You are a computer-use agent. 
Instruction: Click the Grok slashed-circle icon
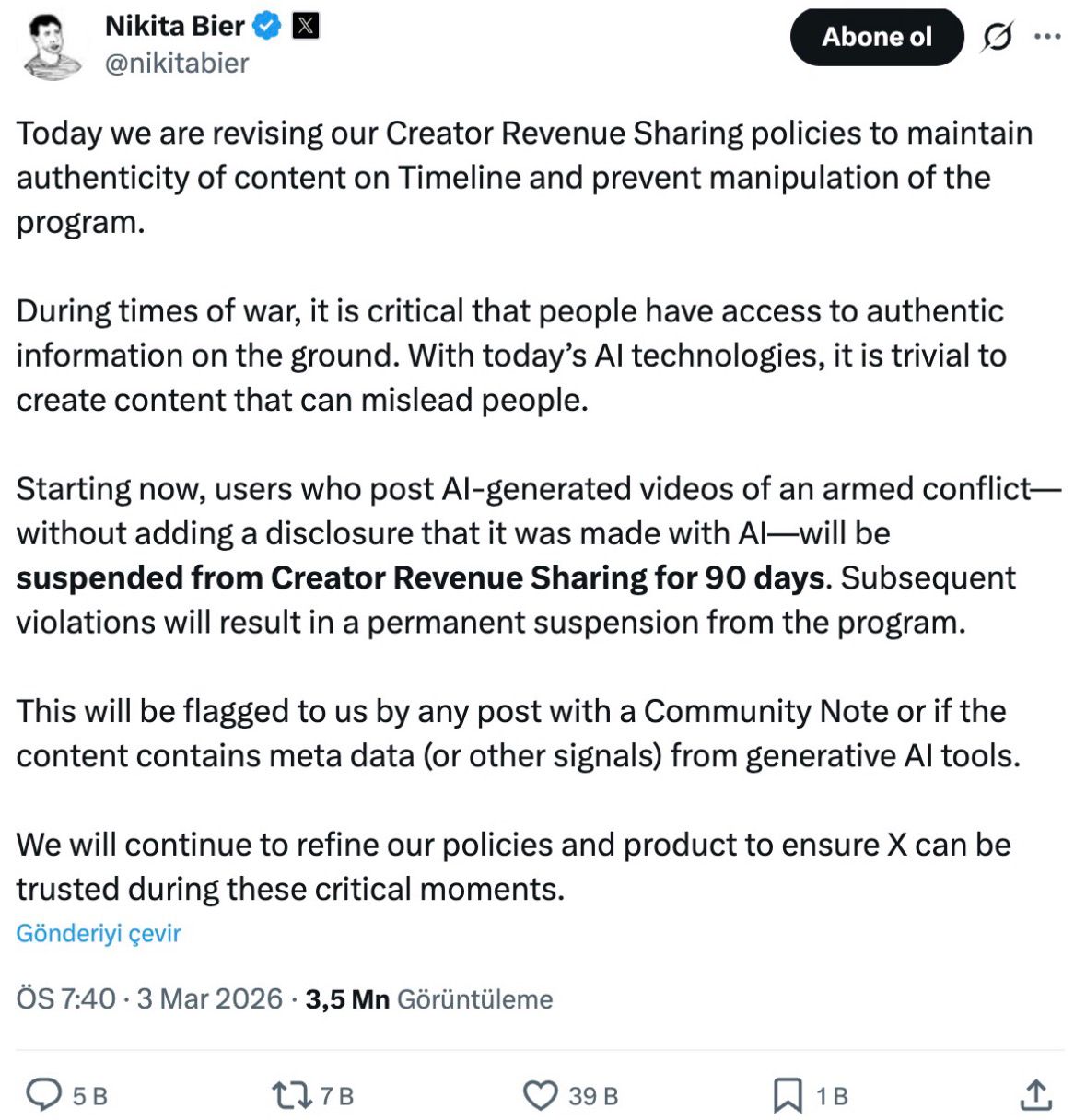997,37
